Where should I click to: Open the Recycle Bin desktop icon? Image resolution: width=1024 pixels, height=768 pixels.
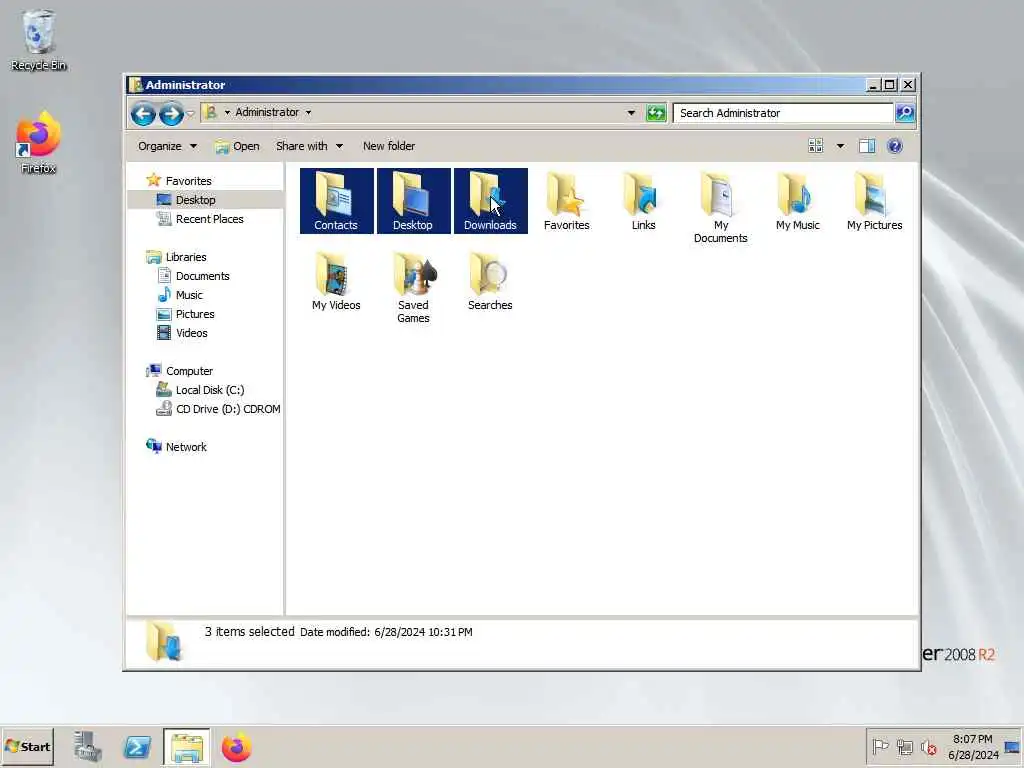pos(38,40)
